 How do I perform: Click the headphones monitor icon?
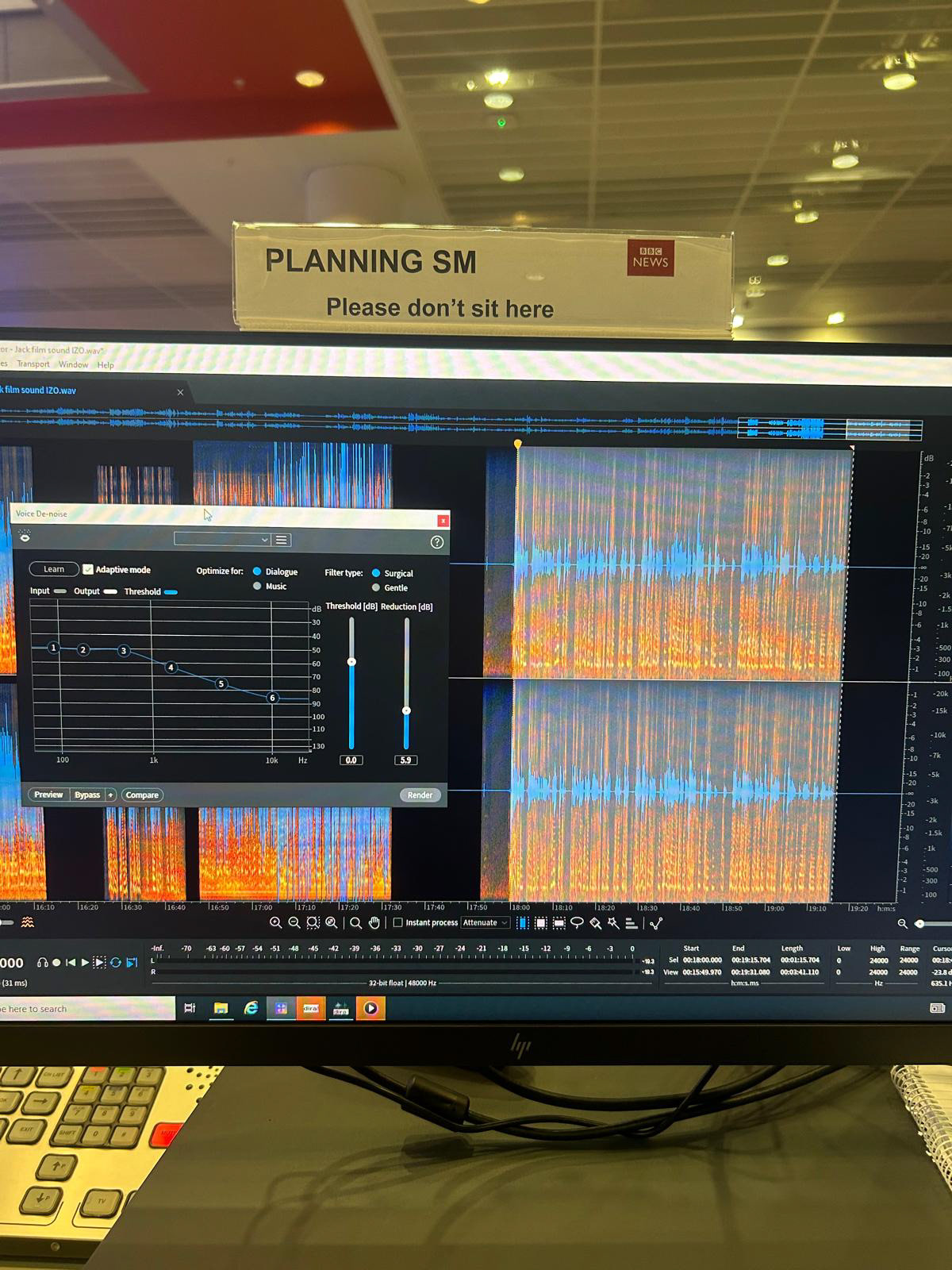coord(42,962)
